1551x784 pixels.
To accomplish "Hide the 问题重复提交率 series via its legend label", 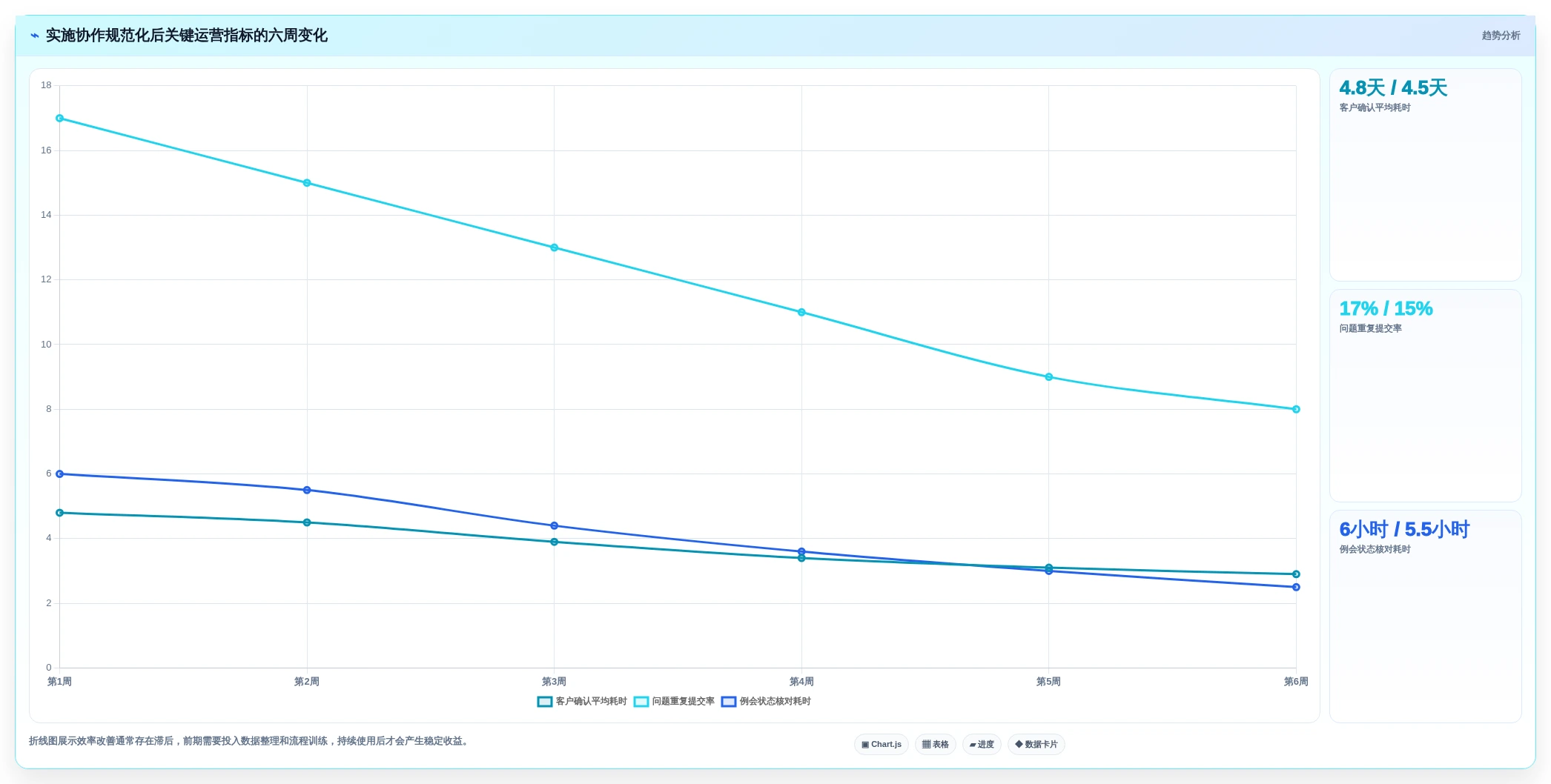I will click(683, 702).
